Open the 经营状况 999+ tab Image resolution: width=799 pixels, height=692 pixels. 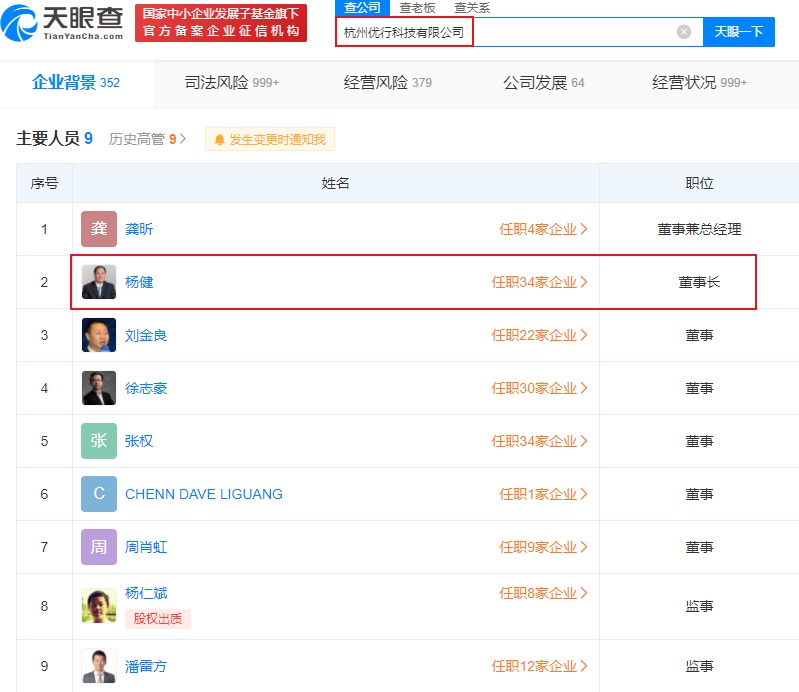tap(699, 83)
